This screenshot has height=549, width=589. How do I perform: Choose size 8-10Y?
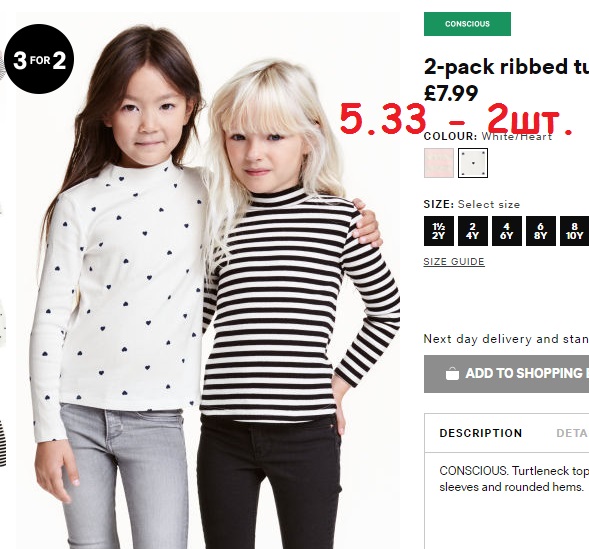(574, 231)
